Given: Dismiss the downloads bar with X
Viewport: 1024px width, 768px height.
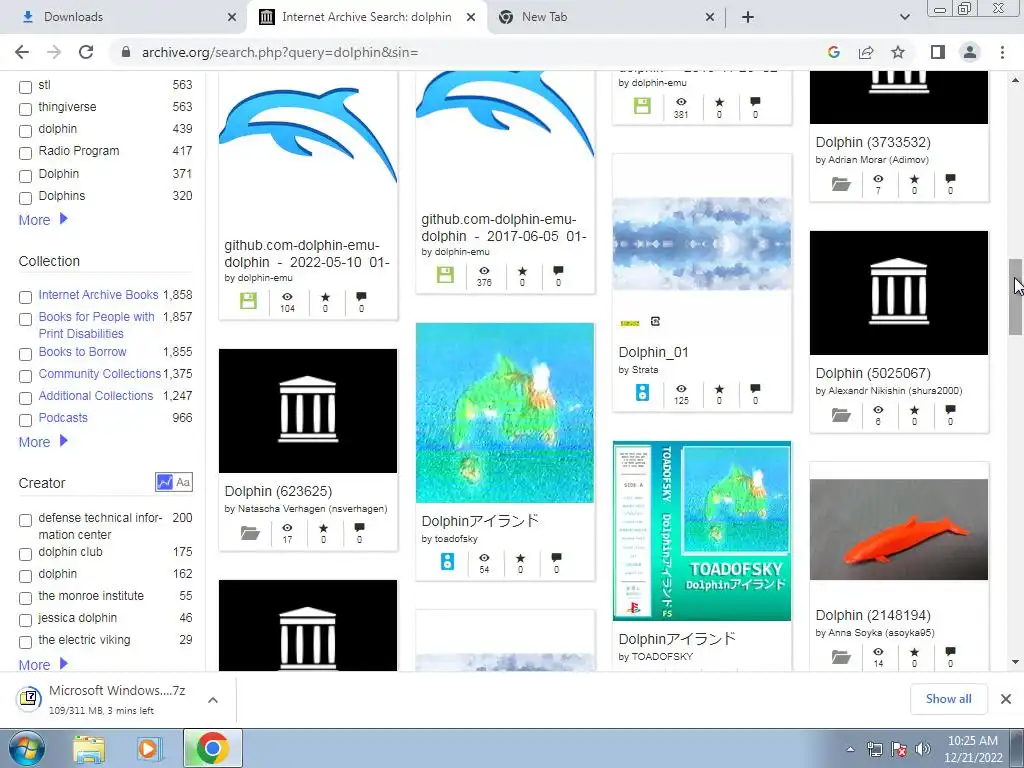Looking at the screenshot, I should tap(1006, 699).
